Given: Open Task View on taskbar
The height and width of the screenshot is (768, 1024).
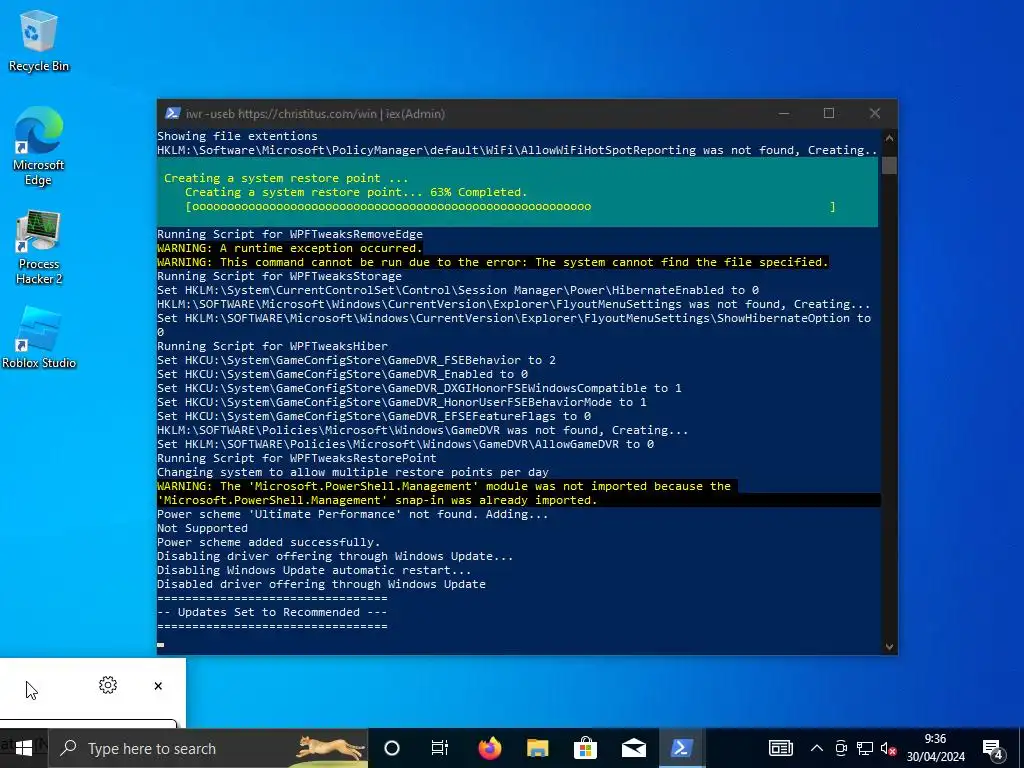Looking at the screenshot, I should click(x=440, y=748).
